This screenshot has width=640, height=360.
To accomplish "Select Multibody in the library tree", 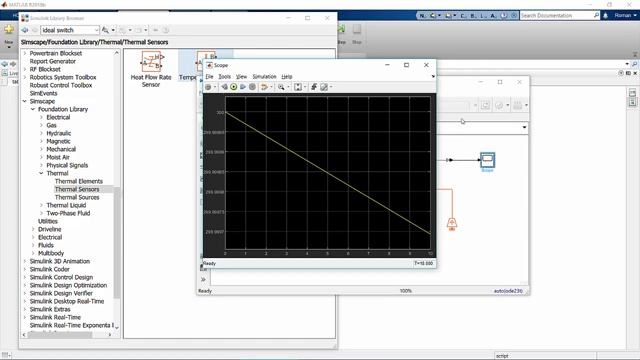I will click(x=51, y=253).
